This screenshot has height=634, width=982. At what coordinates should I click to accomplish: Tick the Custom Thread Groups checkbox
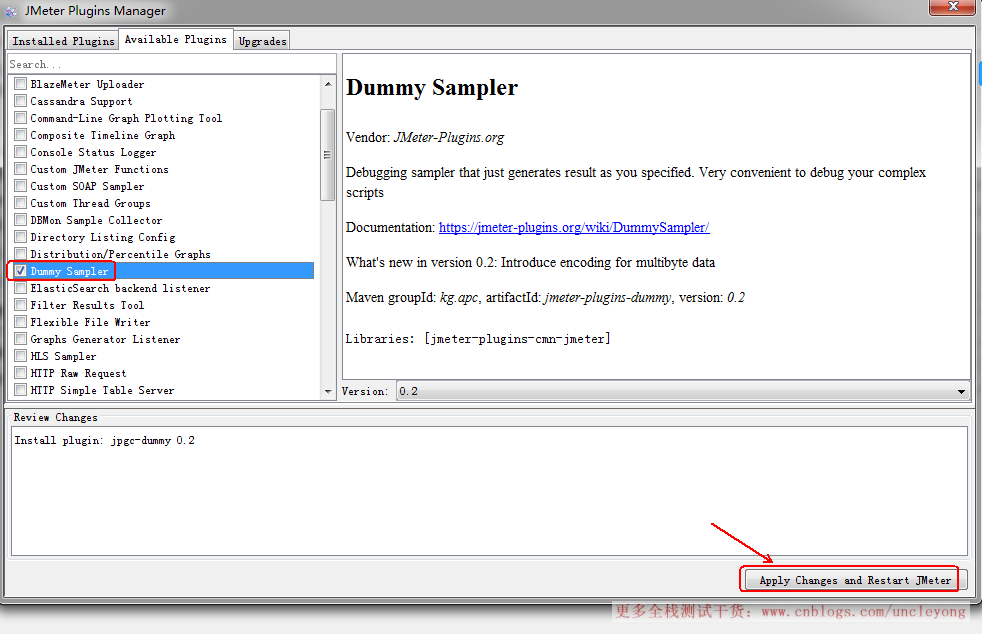pos(21,203)
